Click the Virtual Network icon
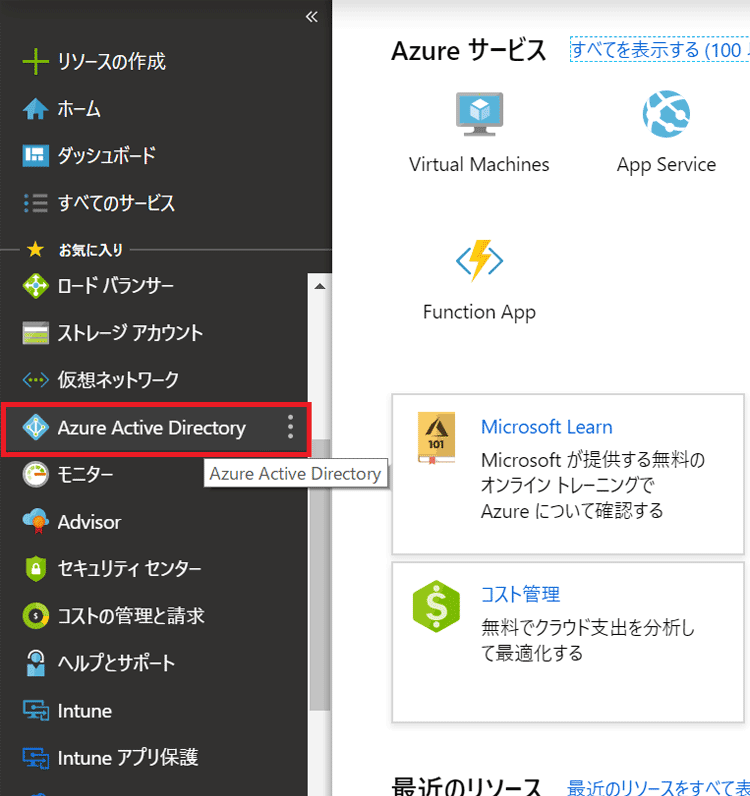 click(x=36, y=380)
